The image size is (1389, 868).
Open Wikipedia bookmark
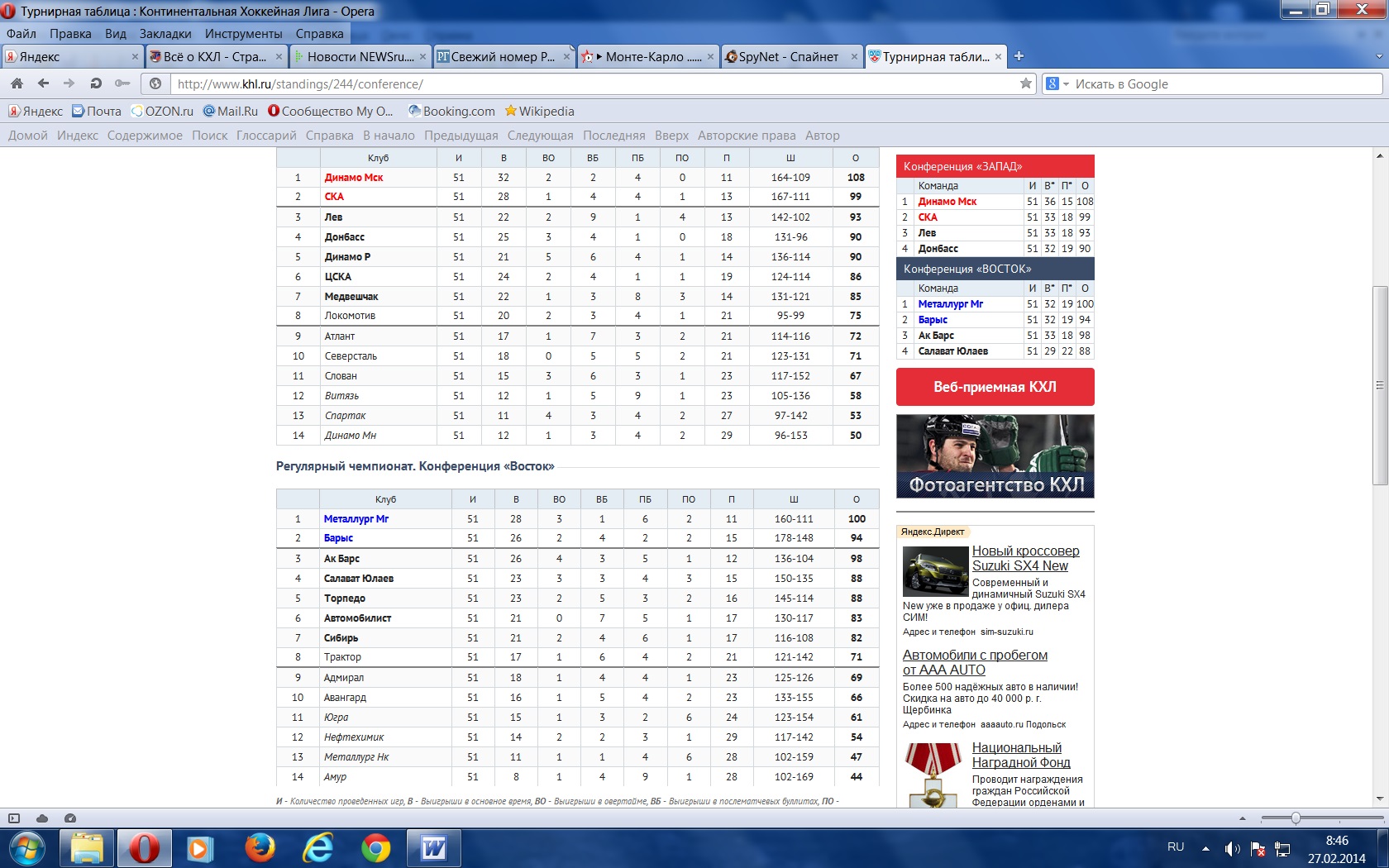coord(539,112)
